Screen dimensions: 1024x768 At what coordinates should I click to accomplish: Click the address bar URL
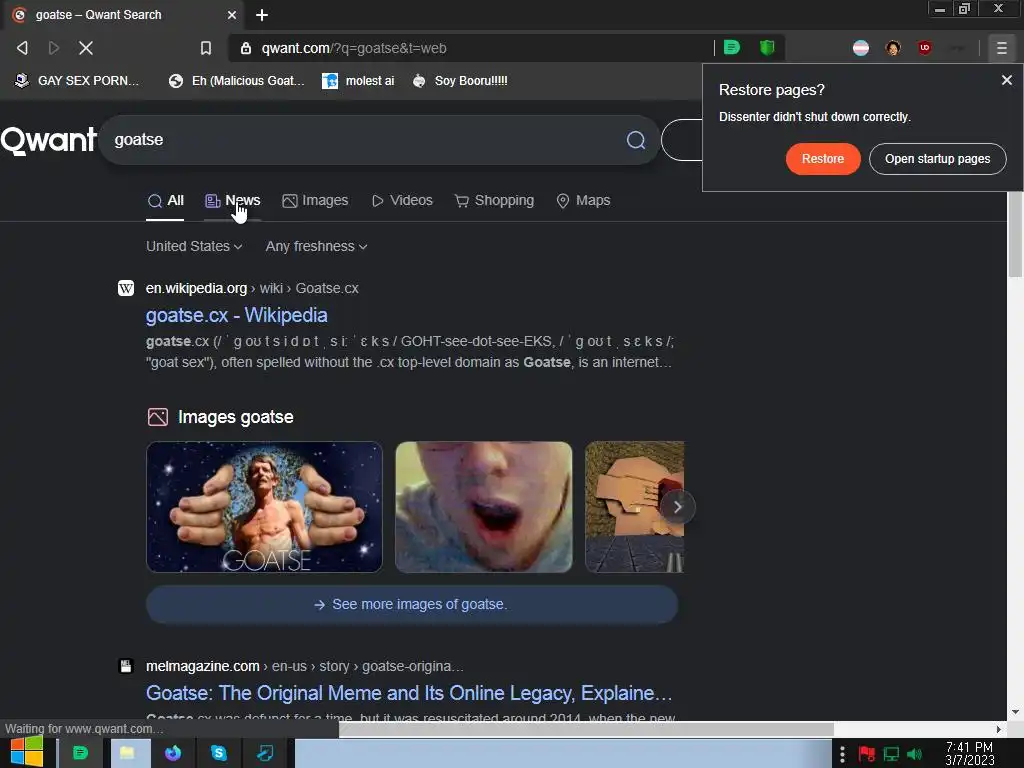[354, 48]
